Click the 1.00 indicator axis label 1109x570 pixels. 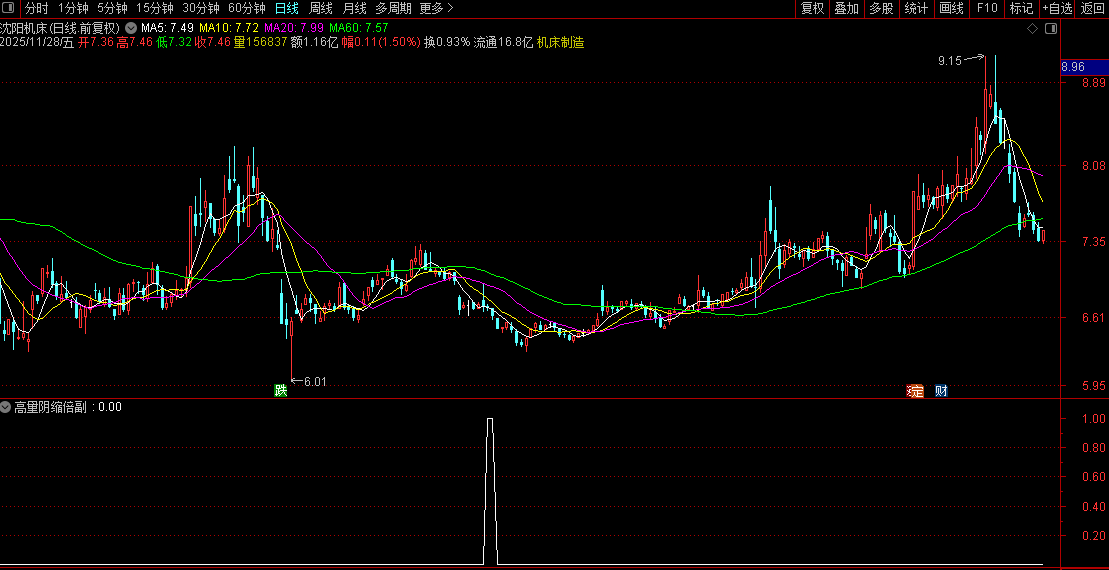tap(1095, 419)
